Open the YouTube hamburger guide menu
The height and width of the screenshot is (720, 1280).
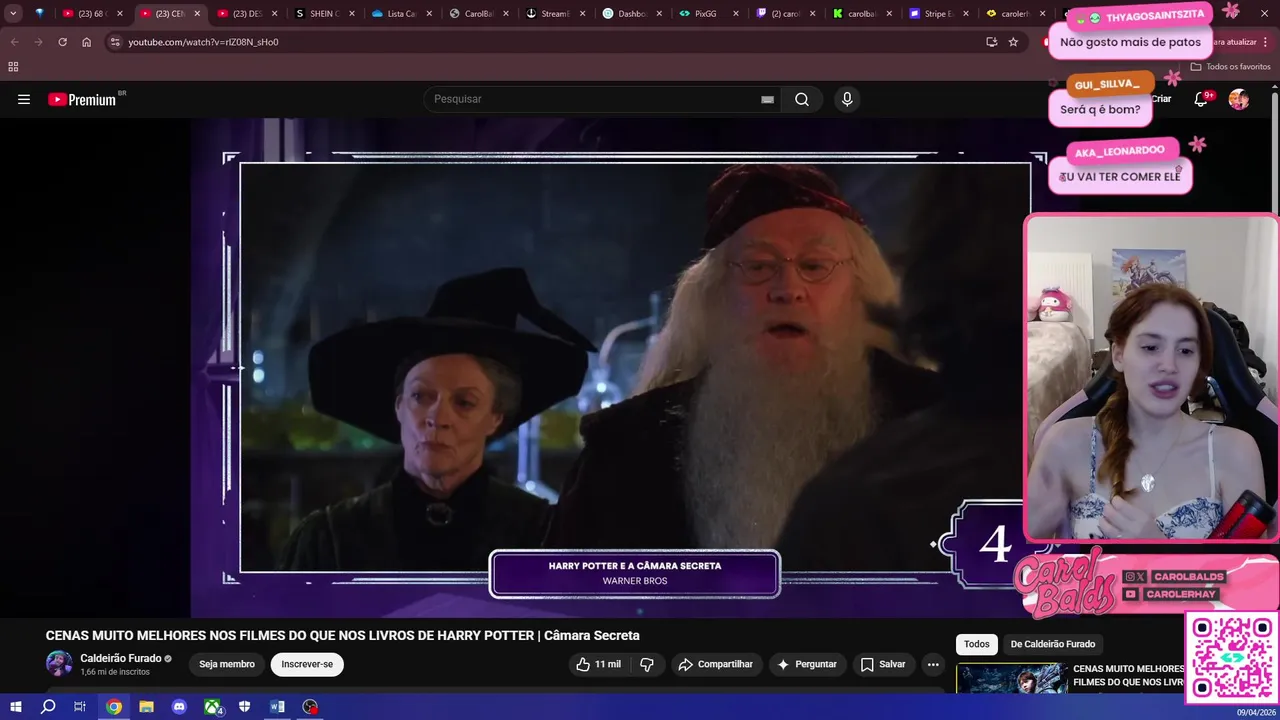pyautogui.click(x=24, y=99)
